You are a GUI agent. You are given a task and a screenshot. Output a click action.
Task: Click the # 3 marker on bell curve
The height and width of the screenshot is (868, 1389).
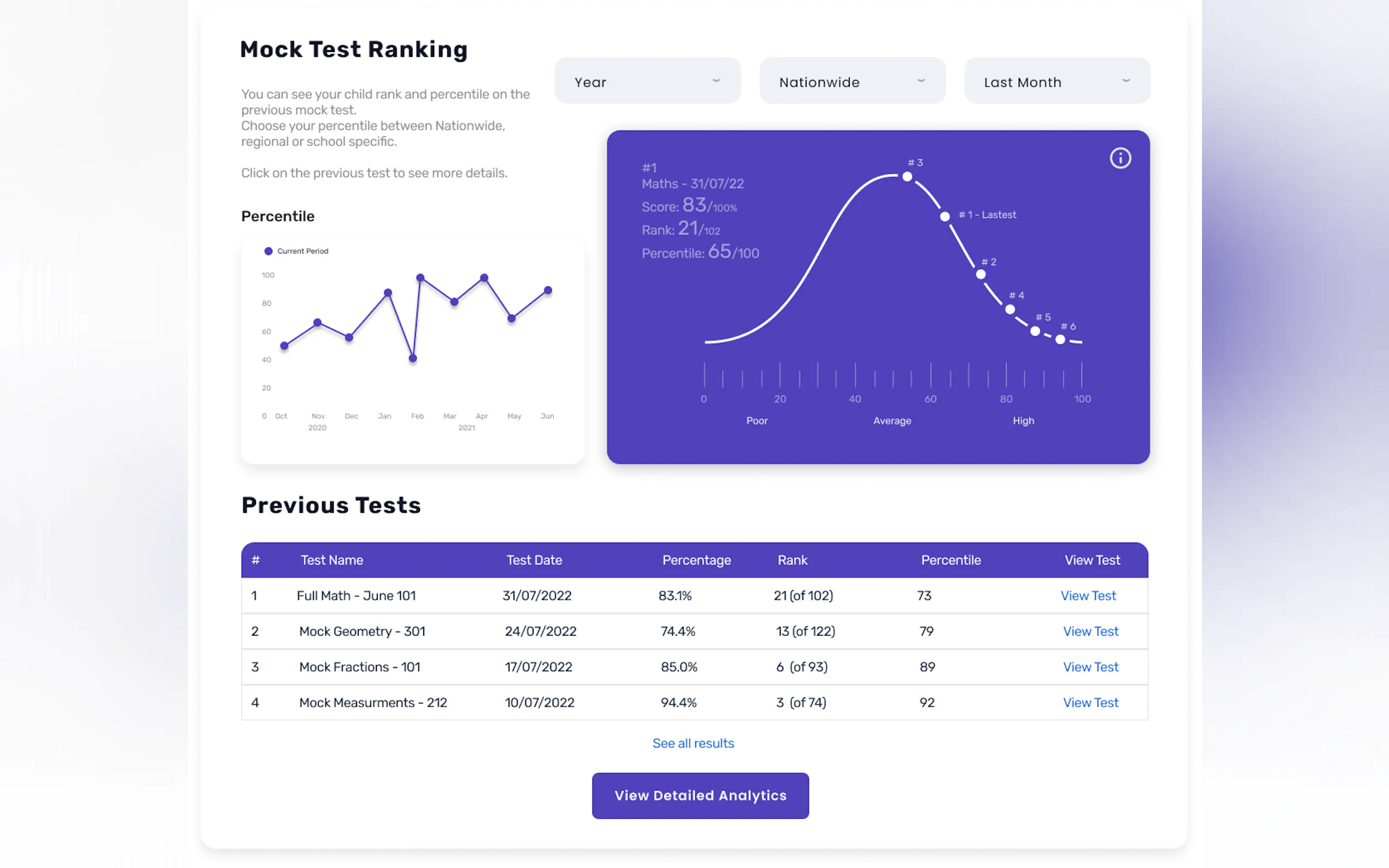(907, 176)
